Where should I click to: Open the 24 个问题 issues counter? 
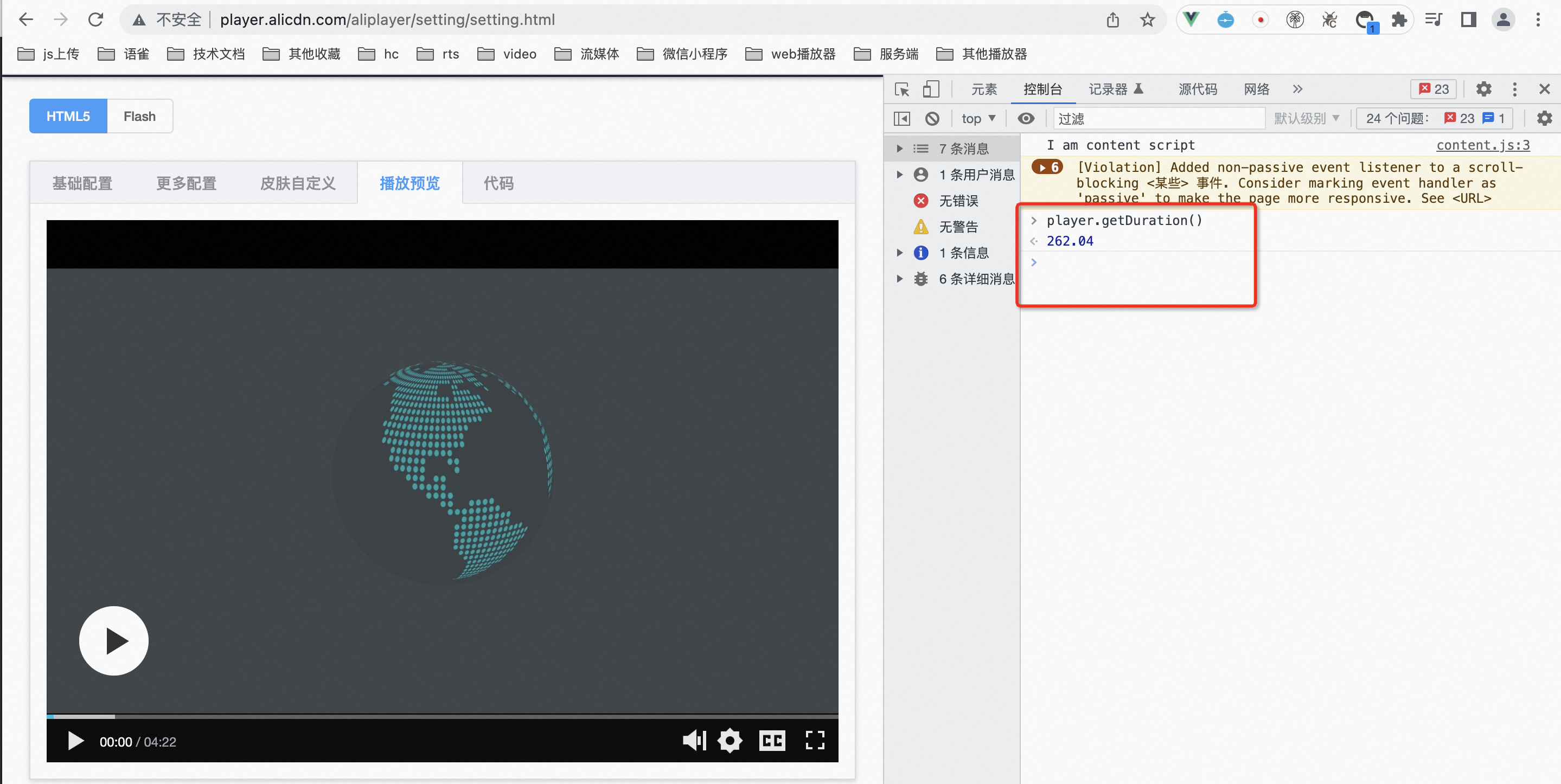point(1434,118)
